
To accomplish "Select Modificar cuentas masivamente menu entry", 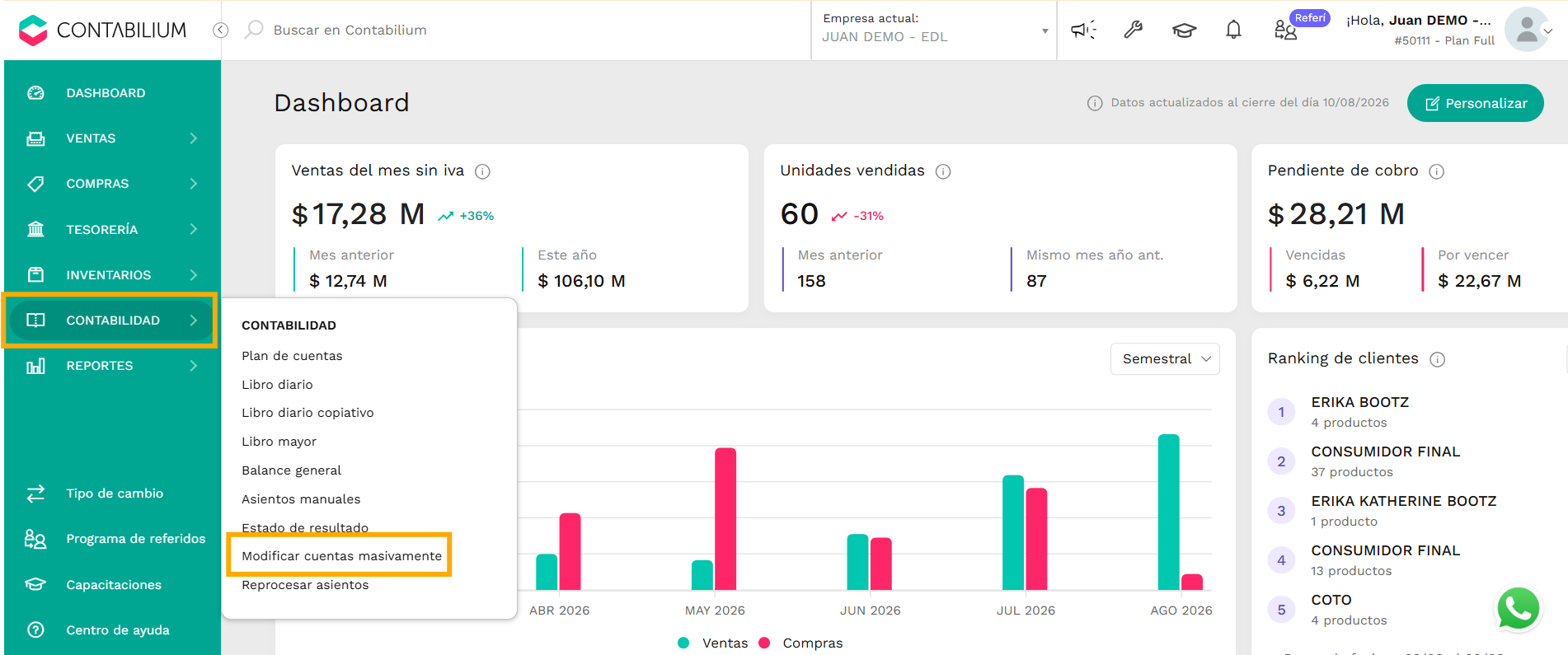I will click(x=341, y=556).
